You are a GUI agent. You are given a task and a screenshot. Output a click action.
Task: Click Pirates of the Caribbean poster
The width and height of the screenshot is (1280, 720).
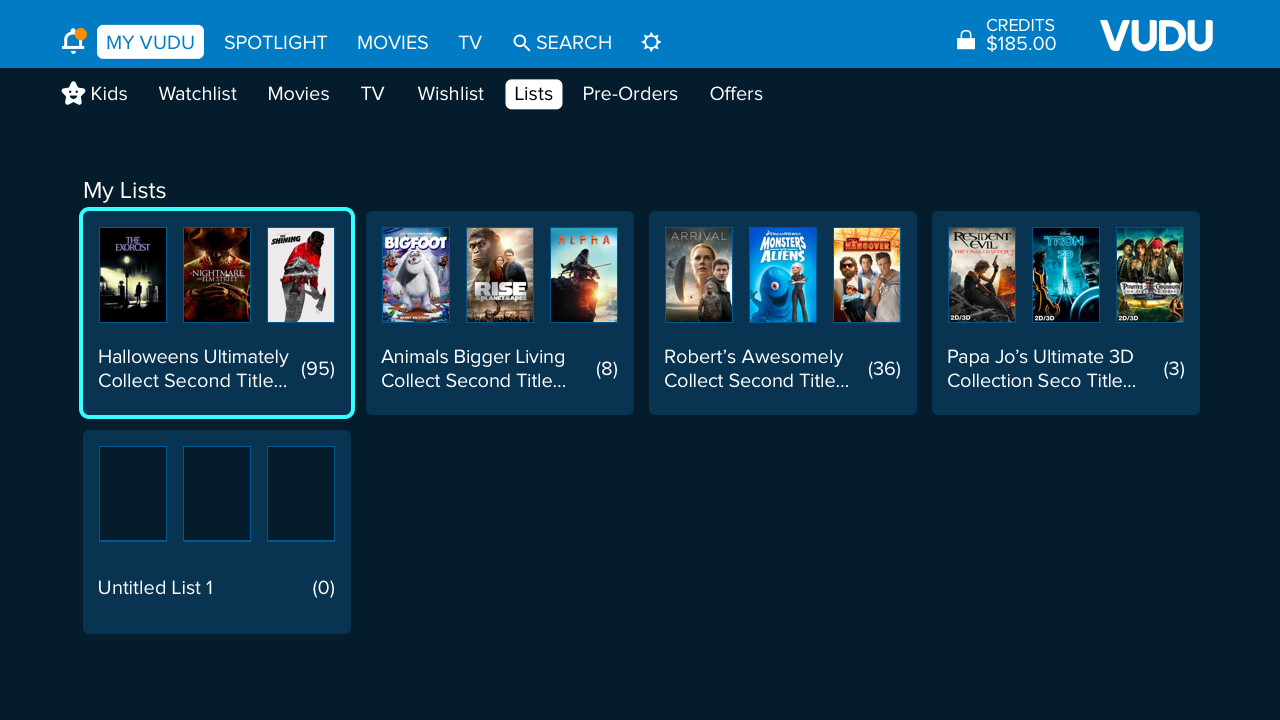[x=1150, y=275]
